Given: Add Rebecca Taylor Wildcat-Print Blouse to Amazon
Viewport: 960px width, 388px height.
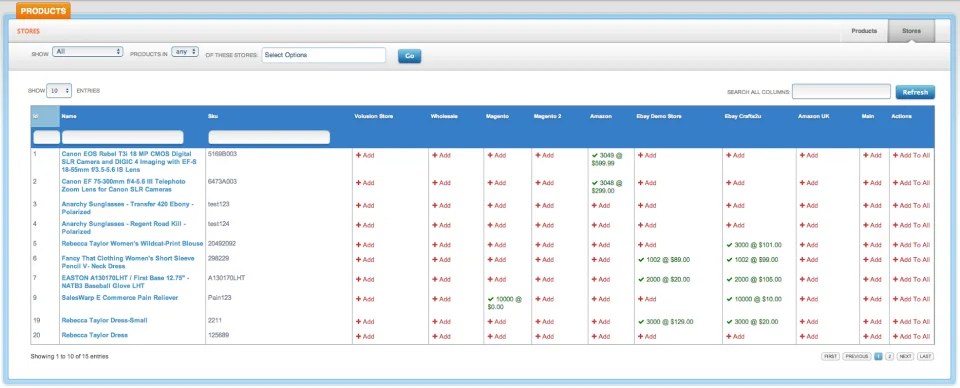Looking at the screenshot, I should click(601, 245).
